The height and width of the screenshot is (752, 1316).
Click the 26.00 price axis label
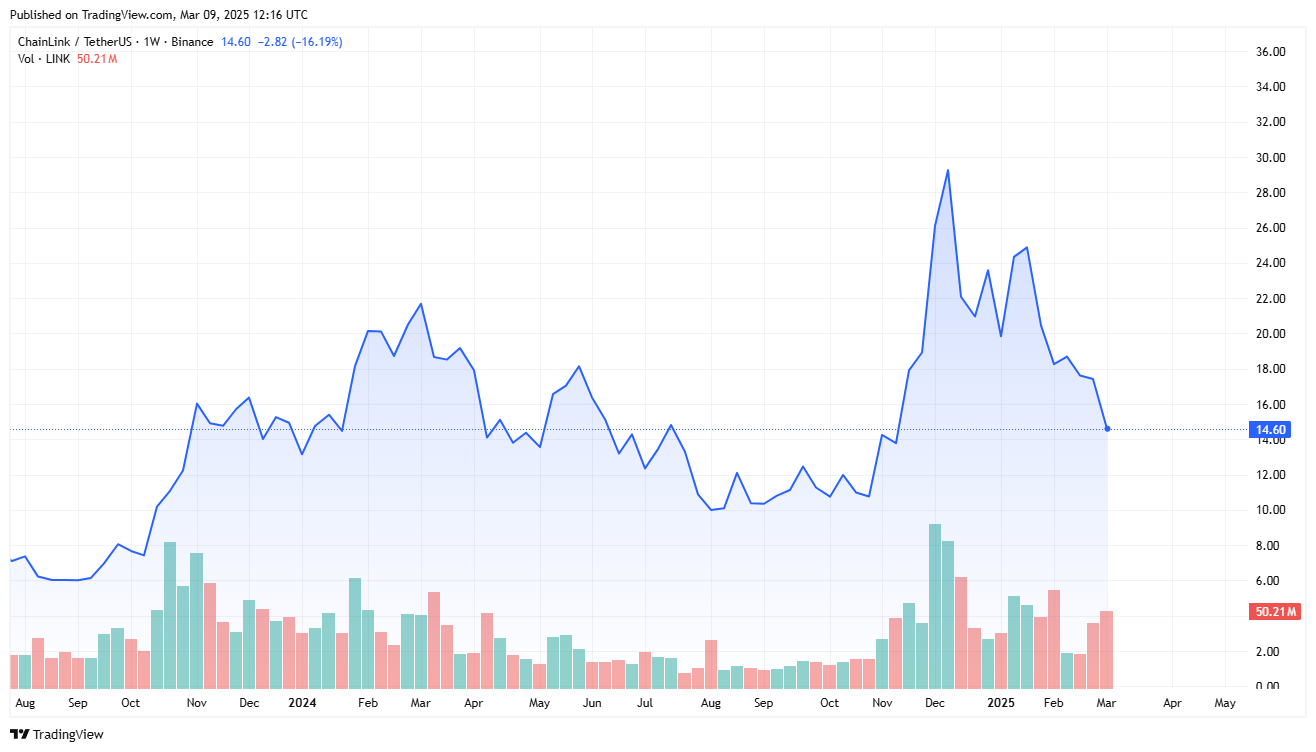[x=1271, y=228]
